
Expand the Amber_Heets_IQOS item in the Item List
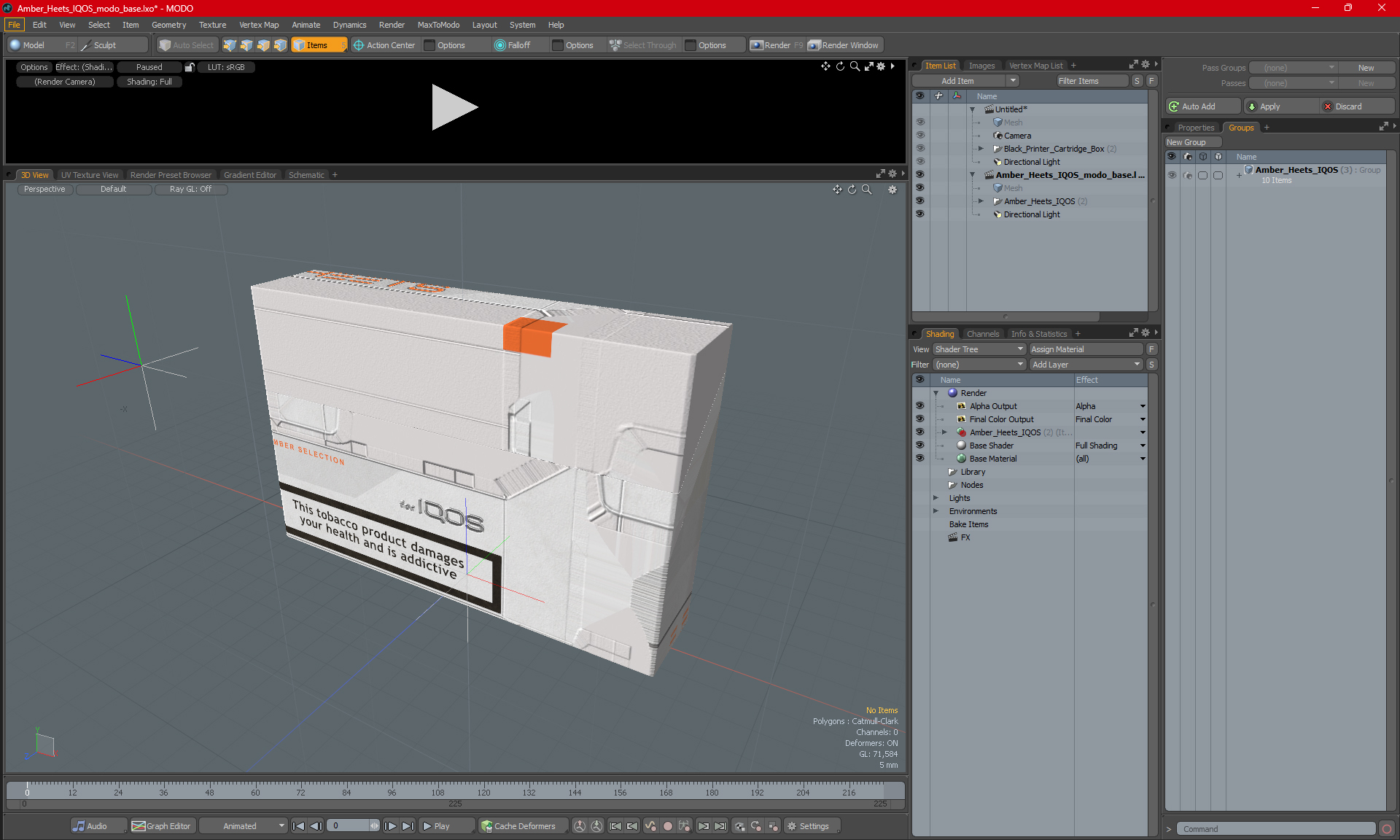(981, 201)
